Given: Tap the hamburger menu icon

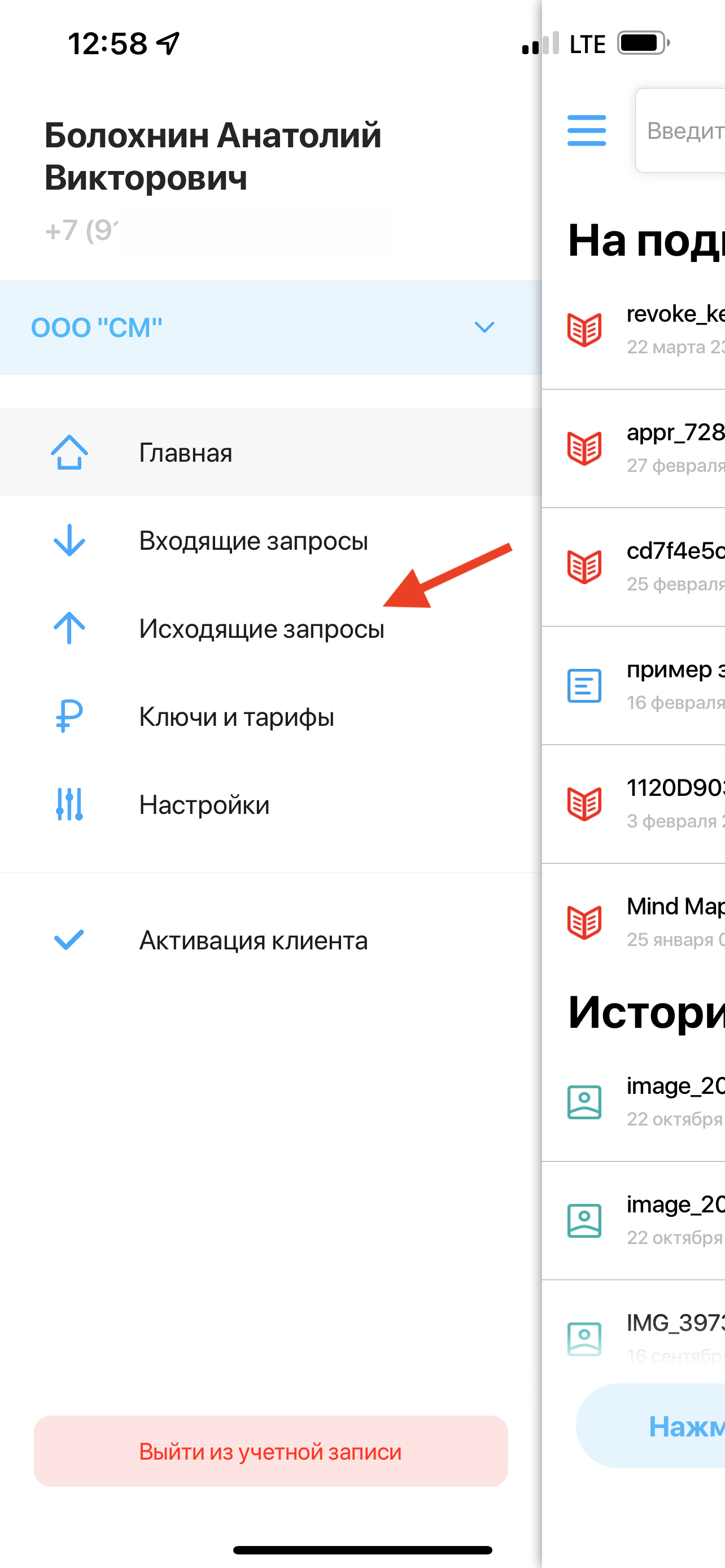Looking at the screenshot, I should (x=587, y=130).
